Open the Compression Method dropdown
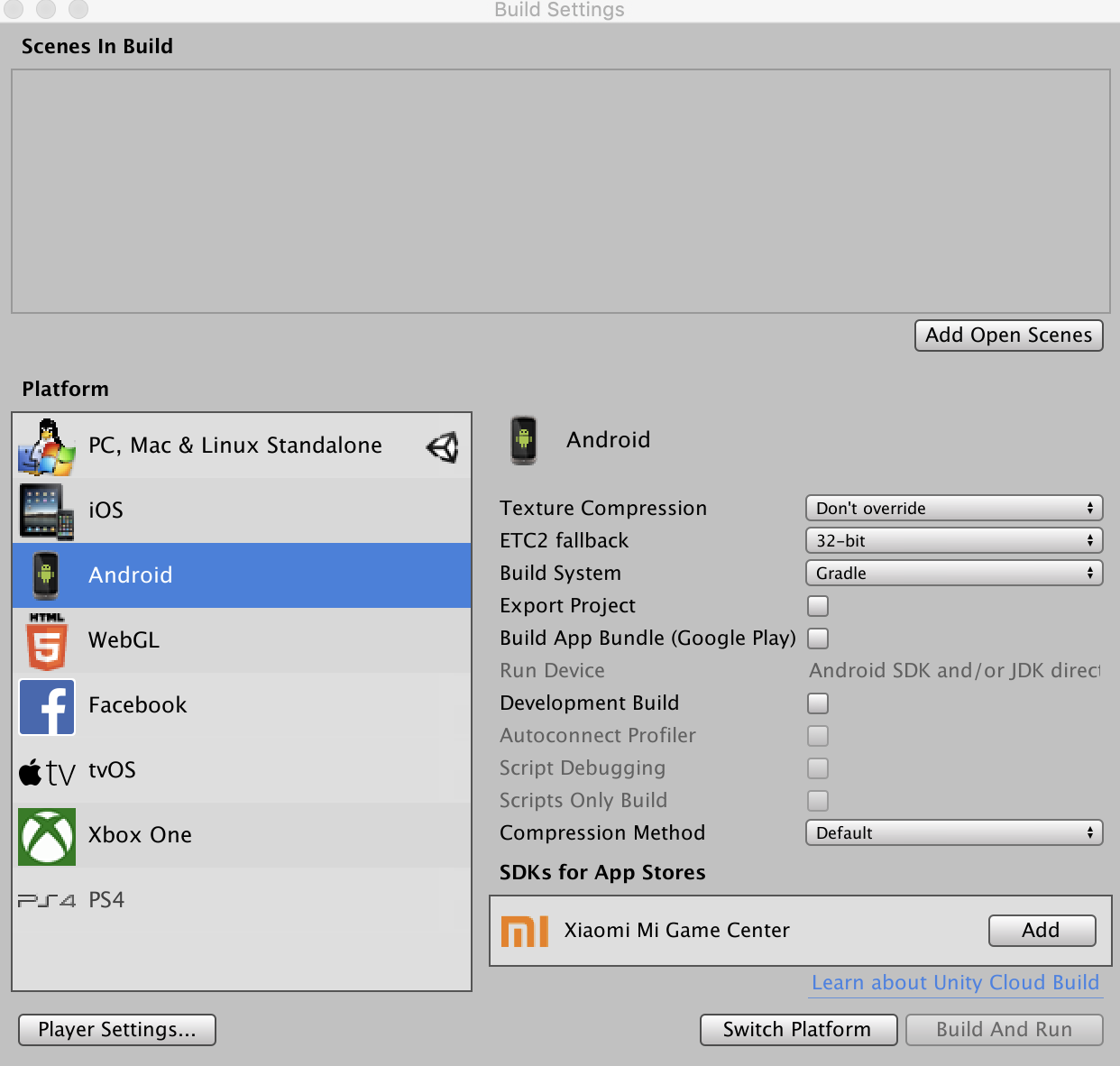This screenshot has width=1120, height=1066. pos(954,833)
